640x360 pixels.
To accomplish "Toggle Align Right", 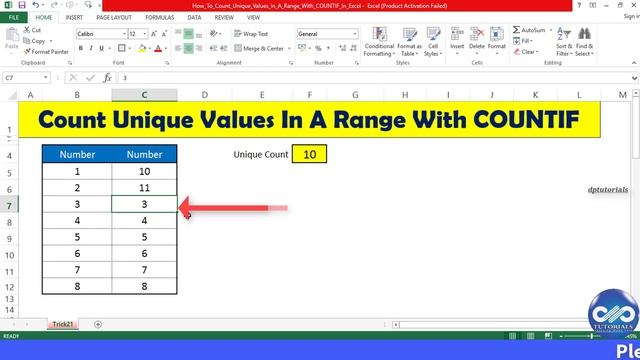I will tap(199, 48).
